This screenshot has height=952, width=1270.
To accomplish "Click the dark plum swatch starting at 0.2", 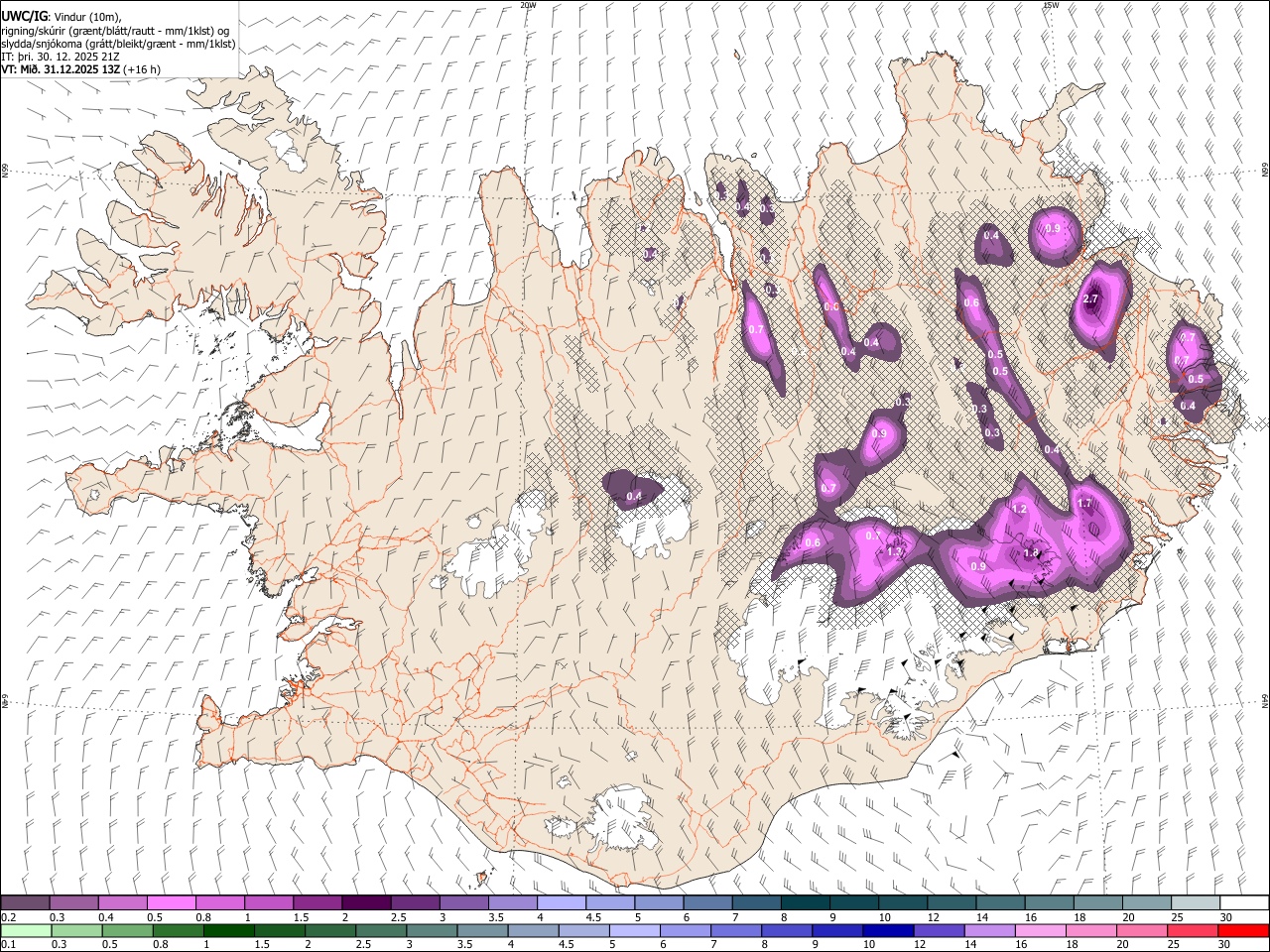I will pos(25,902).
